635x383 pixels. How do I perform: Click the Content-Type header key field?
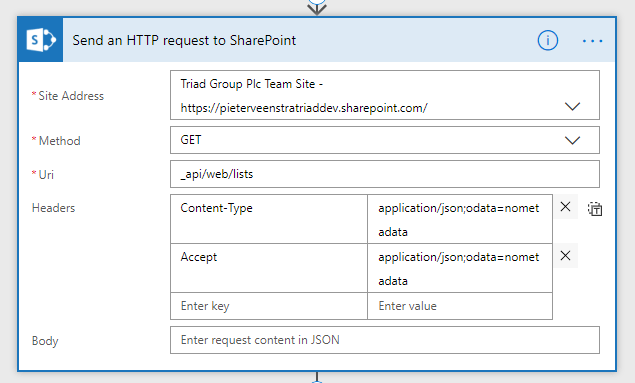coord(269,219)
